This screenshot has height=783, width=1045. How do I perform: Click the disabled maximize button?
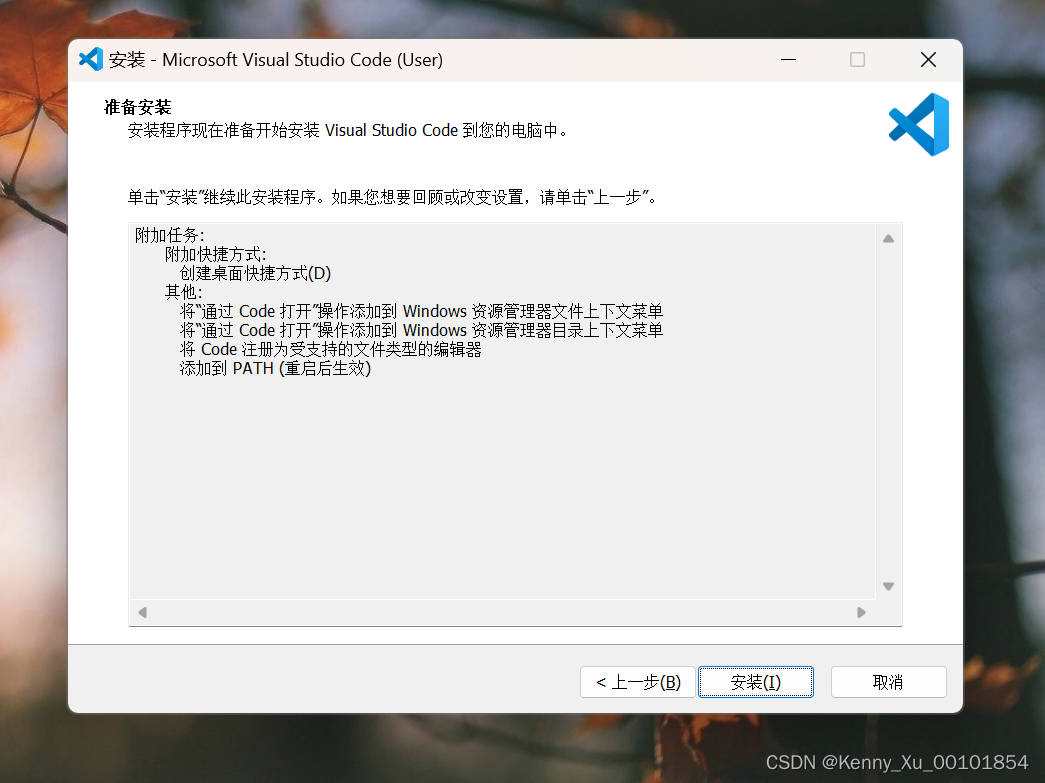click(x=858, y=59)
